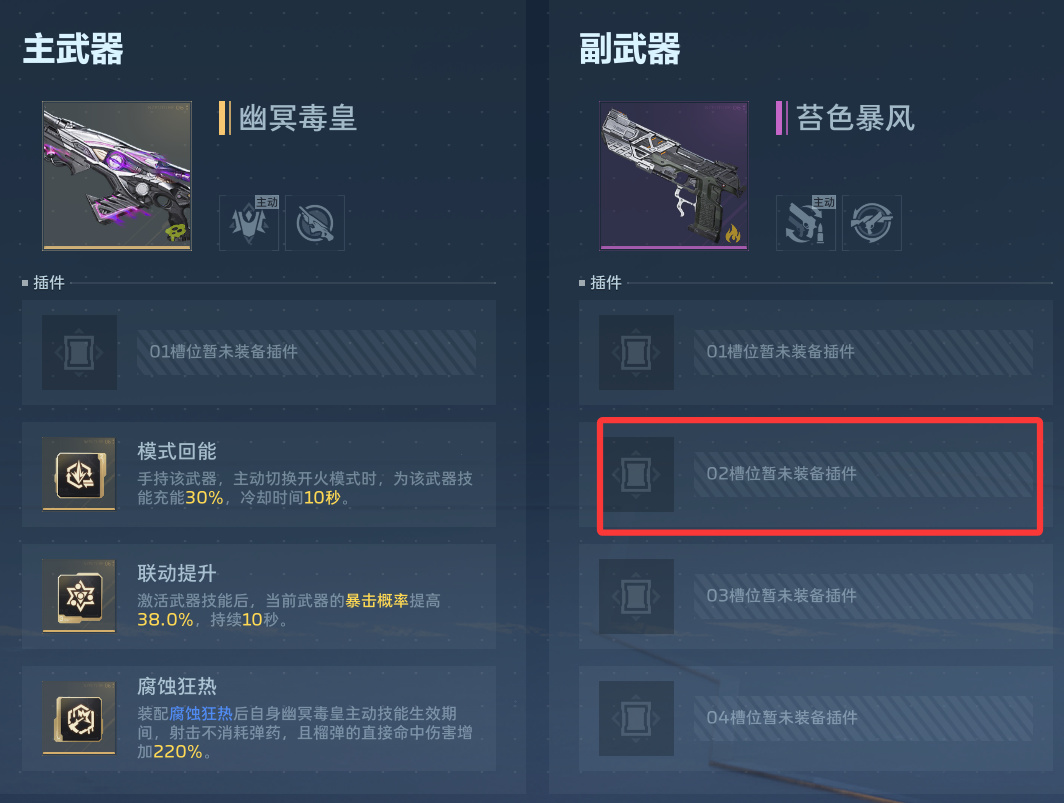Click the 模式回能 plugin title
1064x803 pixels.
176,451
